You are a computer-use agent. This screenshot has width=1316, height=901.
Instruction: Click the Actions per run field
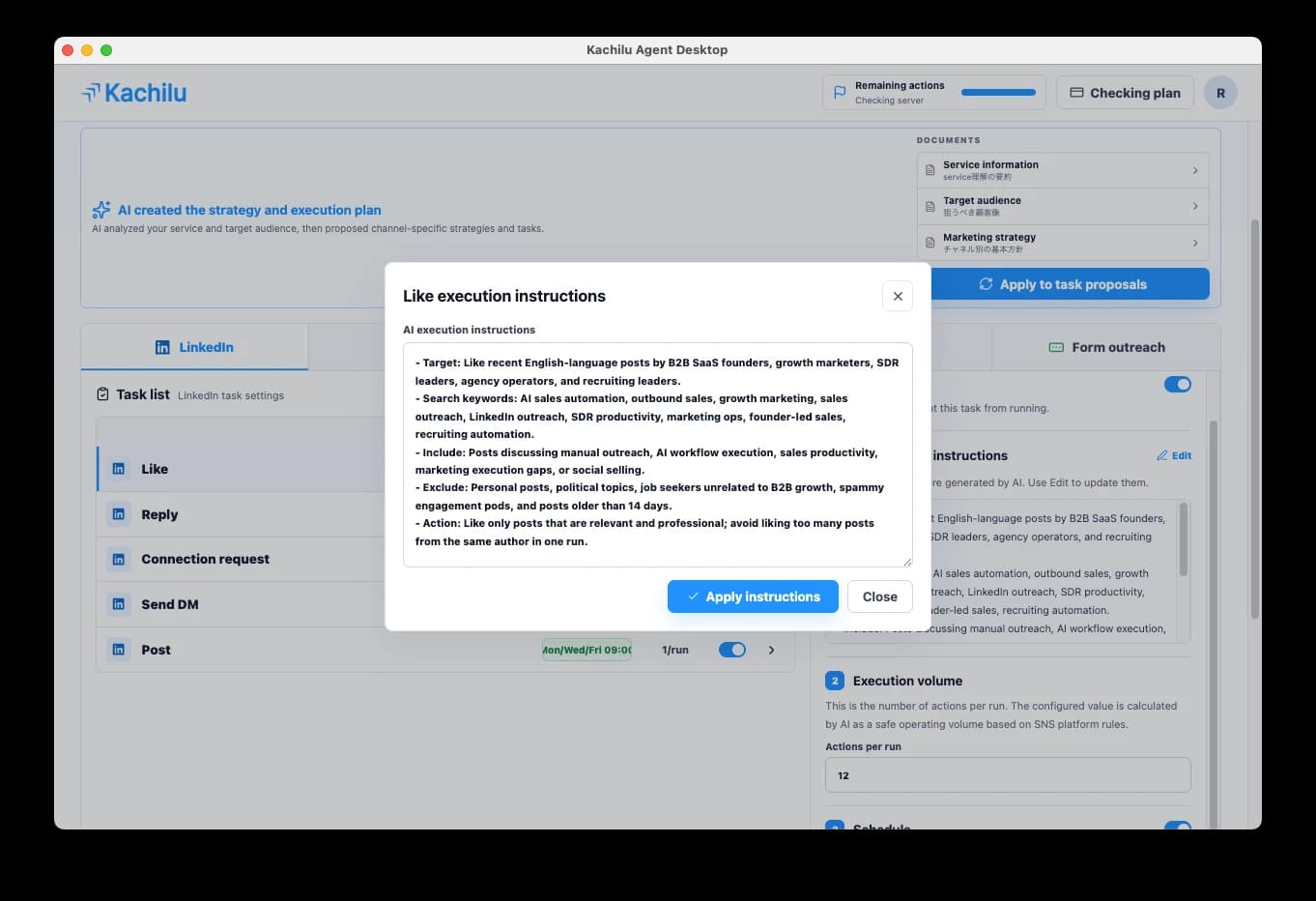1008,775
